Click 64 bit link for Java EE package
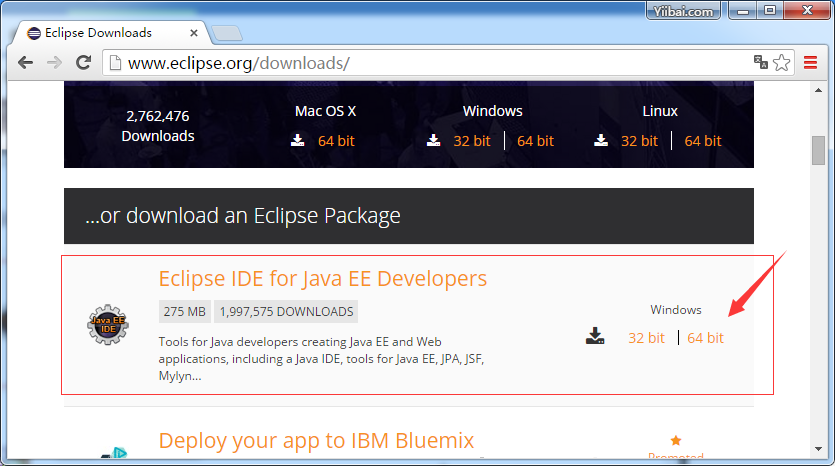Screen dimensions: 835x466 pos(705,338)
